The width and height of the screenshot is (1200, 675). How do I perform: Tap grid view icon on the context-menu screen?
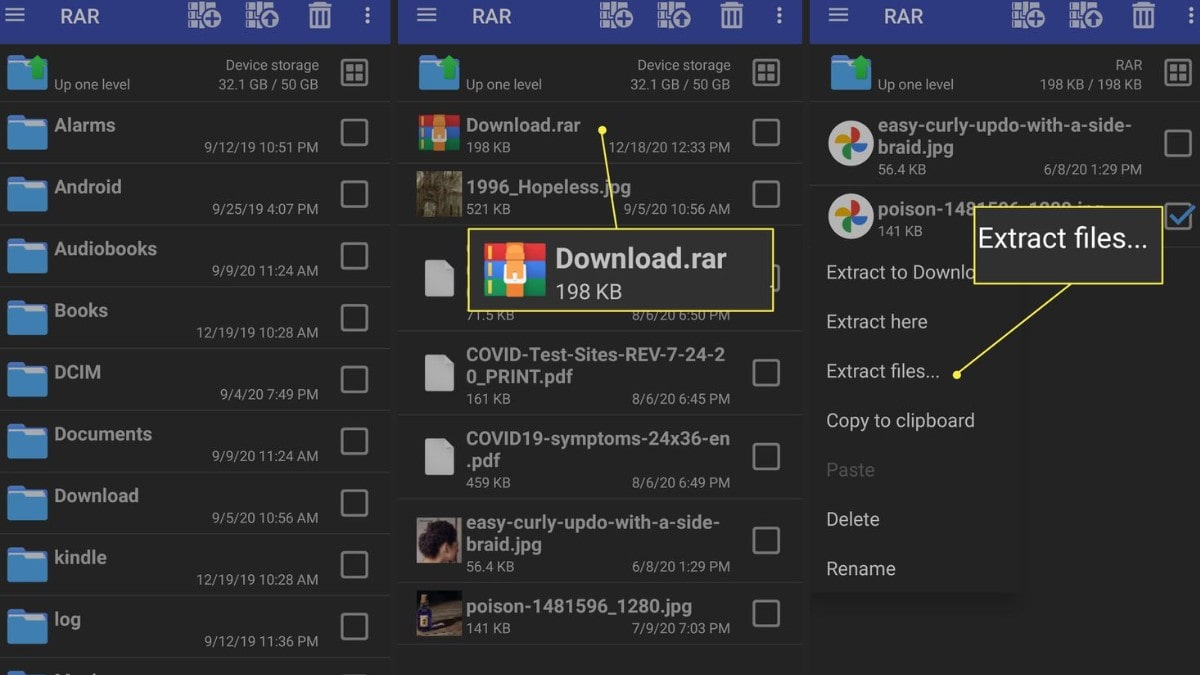(x=1178, y=73)
